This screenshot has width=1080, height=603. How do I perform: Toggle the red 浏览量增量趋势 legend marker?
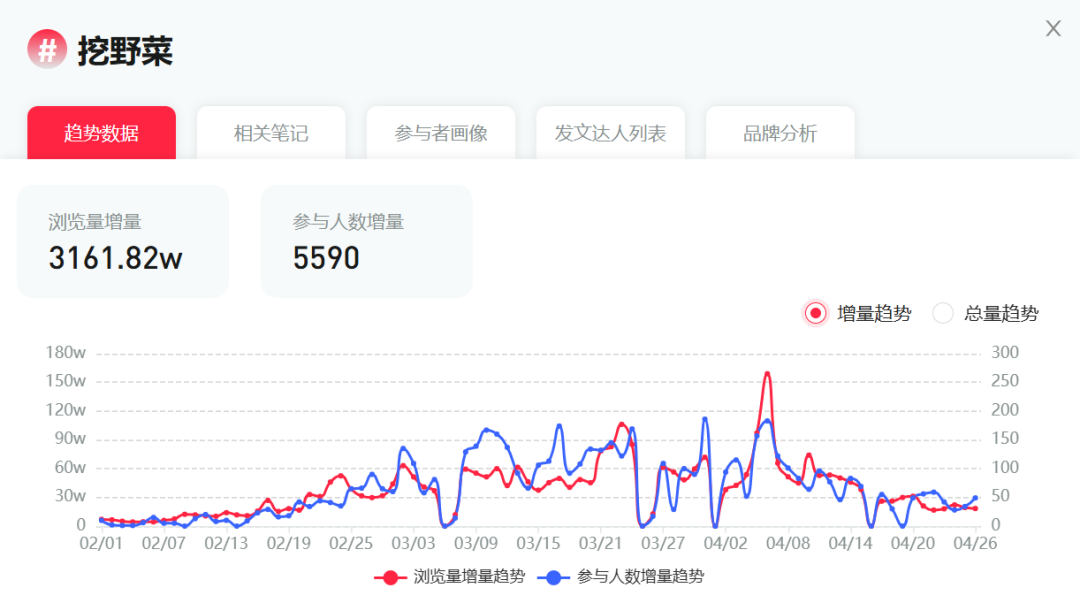point(388,577)
